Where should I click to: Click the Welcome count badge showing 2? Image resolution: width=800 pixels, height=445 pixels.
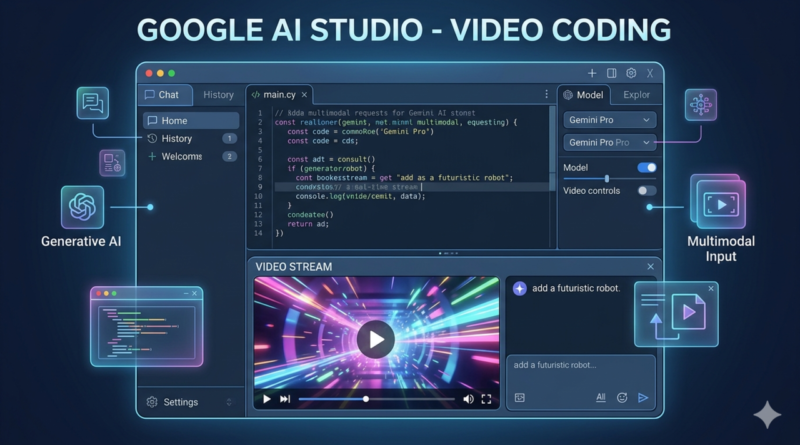pyautogui.click(x=229, y=156)
